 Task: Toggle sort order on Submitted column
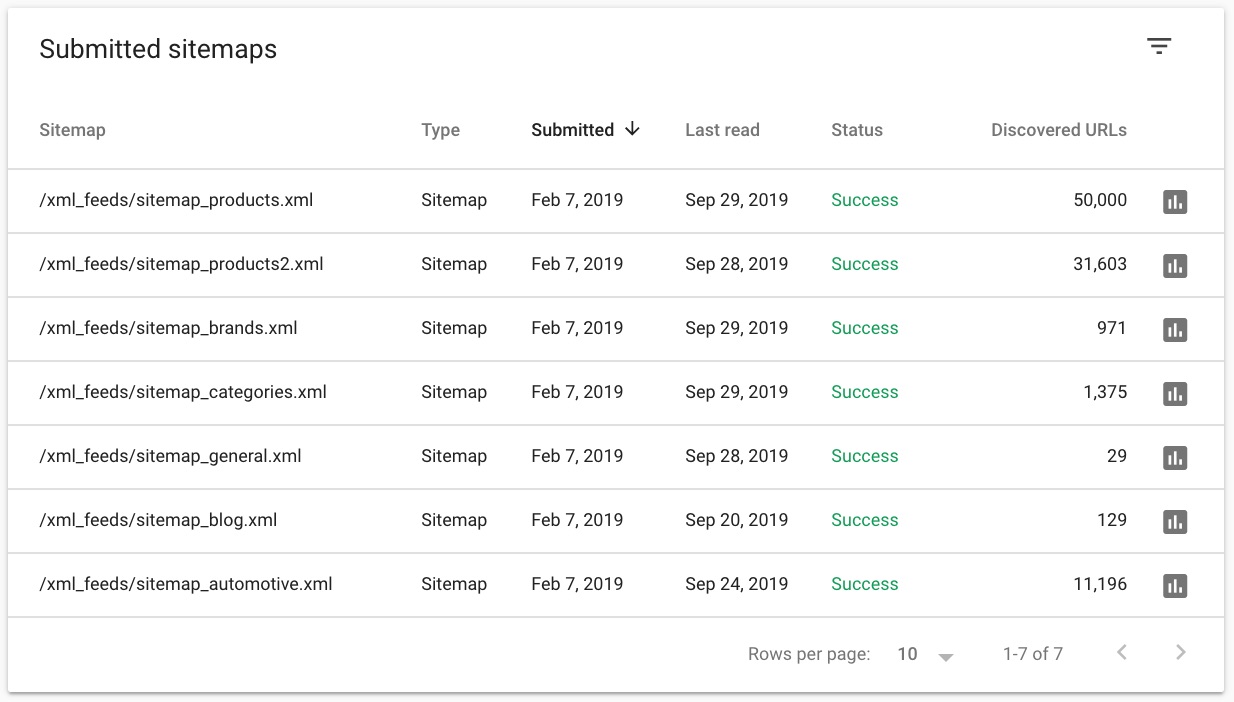pos(585,130)
